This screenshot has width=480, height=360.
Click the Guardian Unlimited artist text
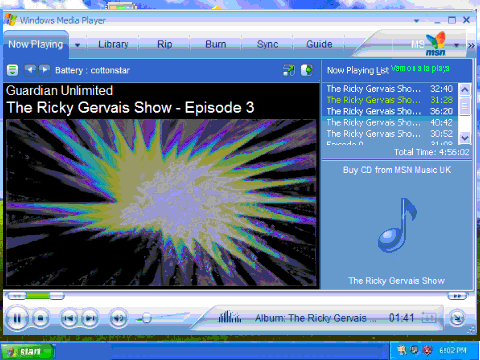(59, 91)
